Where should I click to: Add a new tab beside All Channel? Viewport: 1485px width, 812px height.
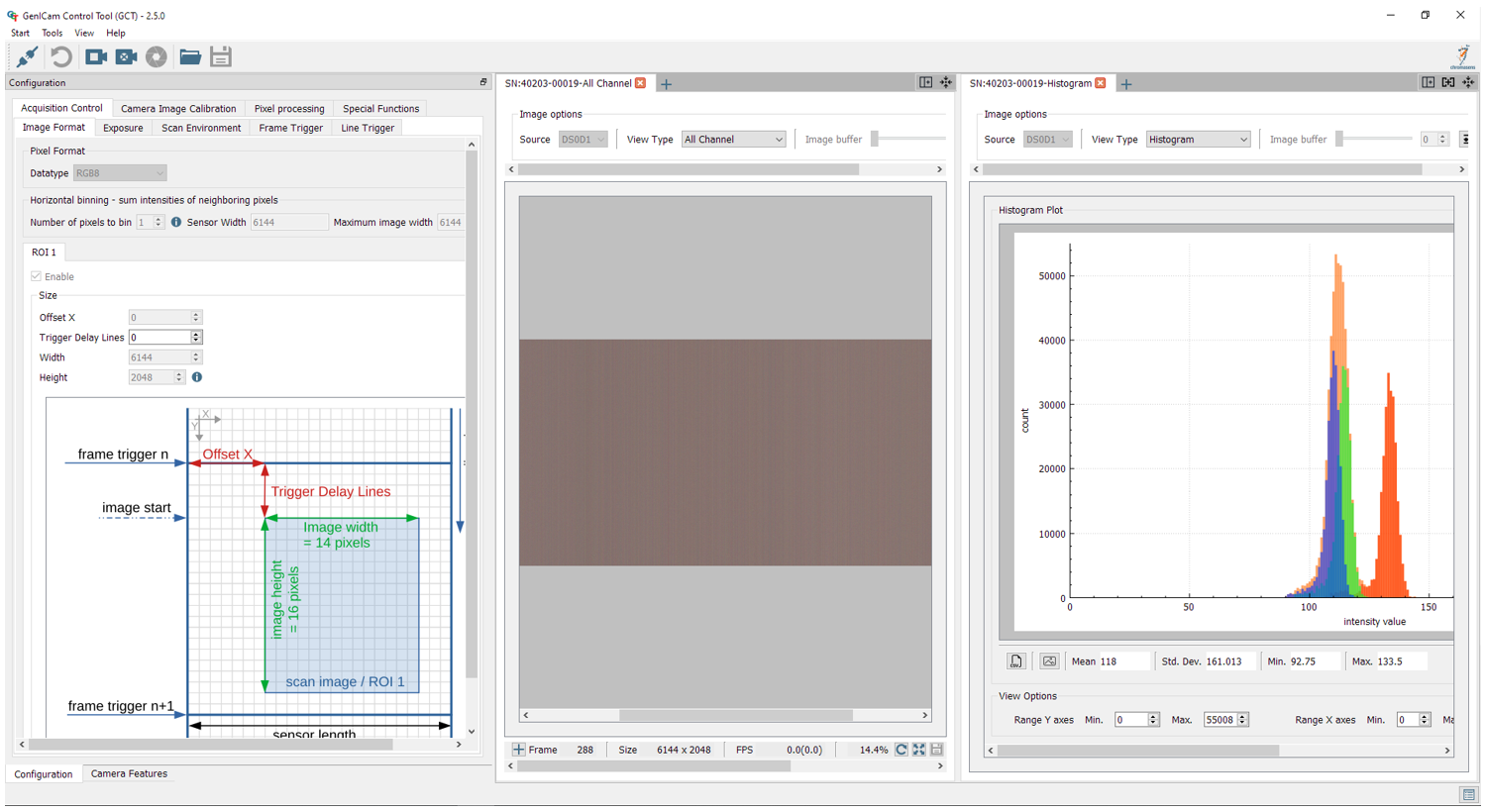point(667,84)
